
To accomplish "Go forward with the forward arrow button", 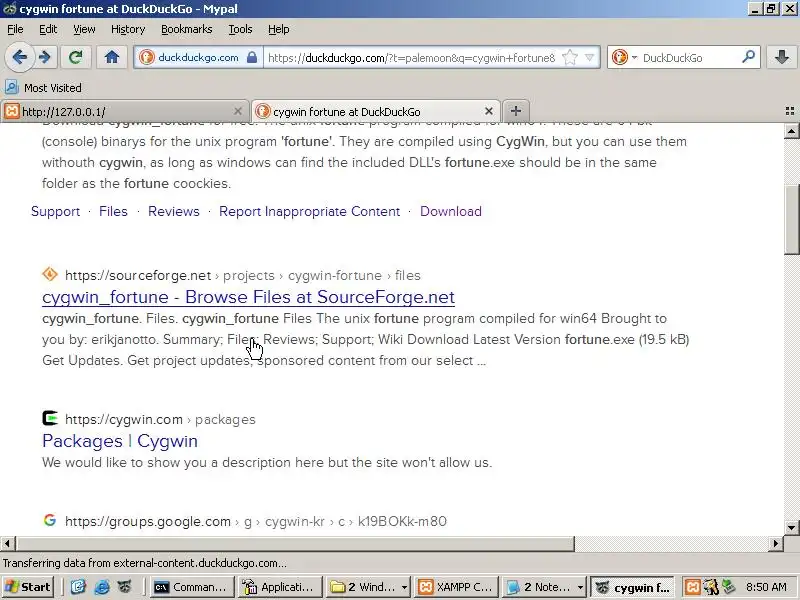I will pyautogui.click(x=45, y=57).
